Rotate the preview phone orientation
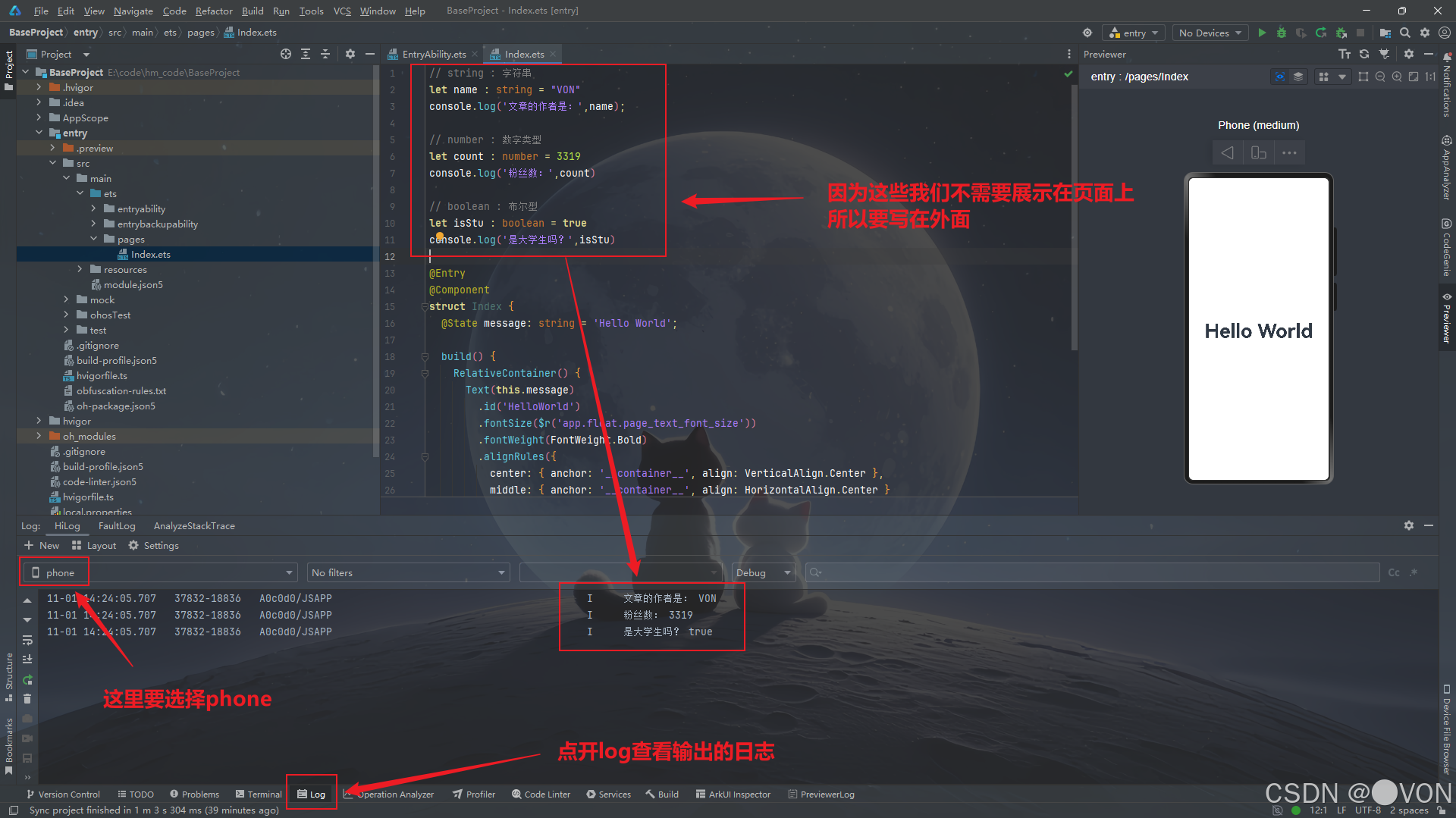 point(1258,152)
